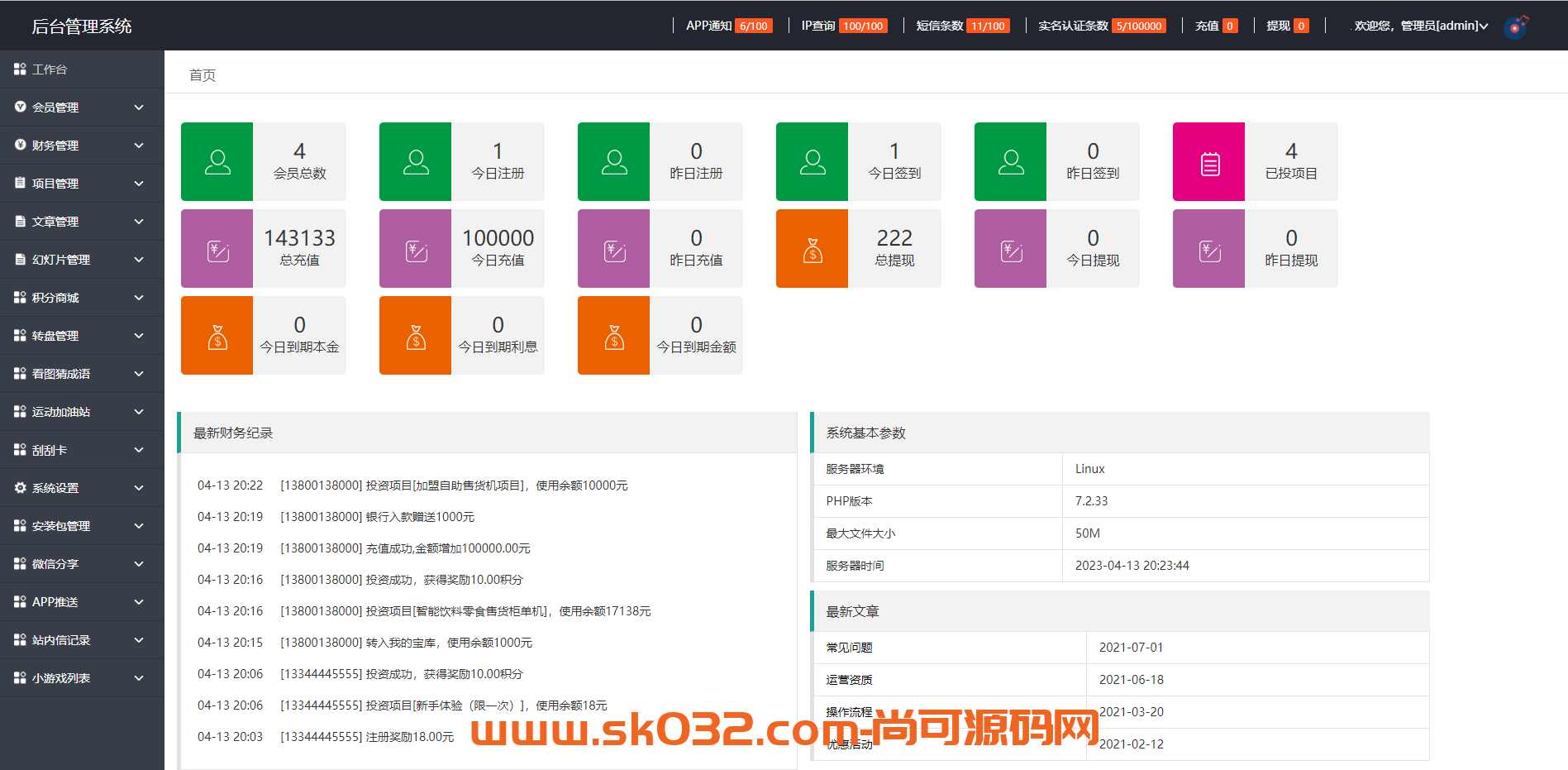Click the 首页 breadcrumb tab
Viewport: 1568px width, 770px height.
(203, 75)
